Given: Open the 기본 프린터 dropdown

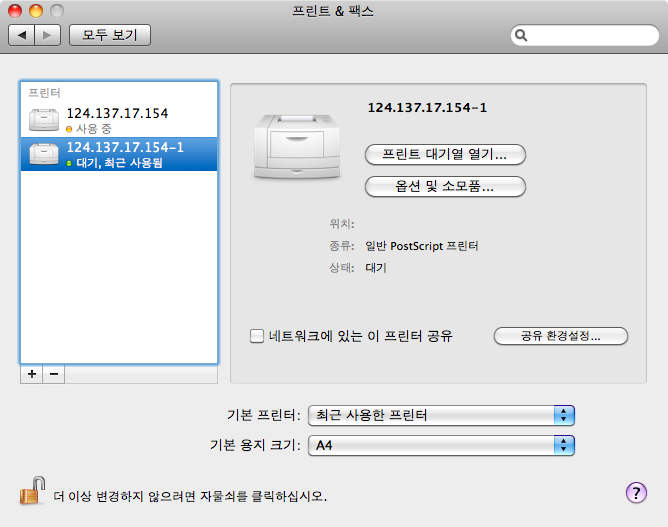Looking at the screenshot, I should [441, 415].
